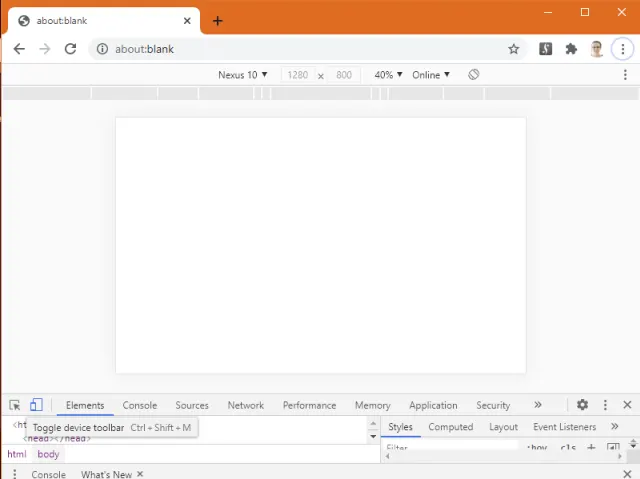The image size is (640, 479).
Task: Select the body breadcrumb element
Action: 49,454
